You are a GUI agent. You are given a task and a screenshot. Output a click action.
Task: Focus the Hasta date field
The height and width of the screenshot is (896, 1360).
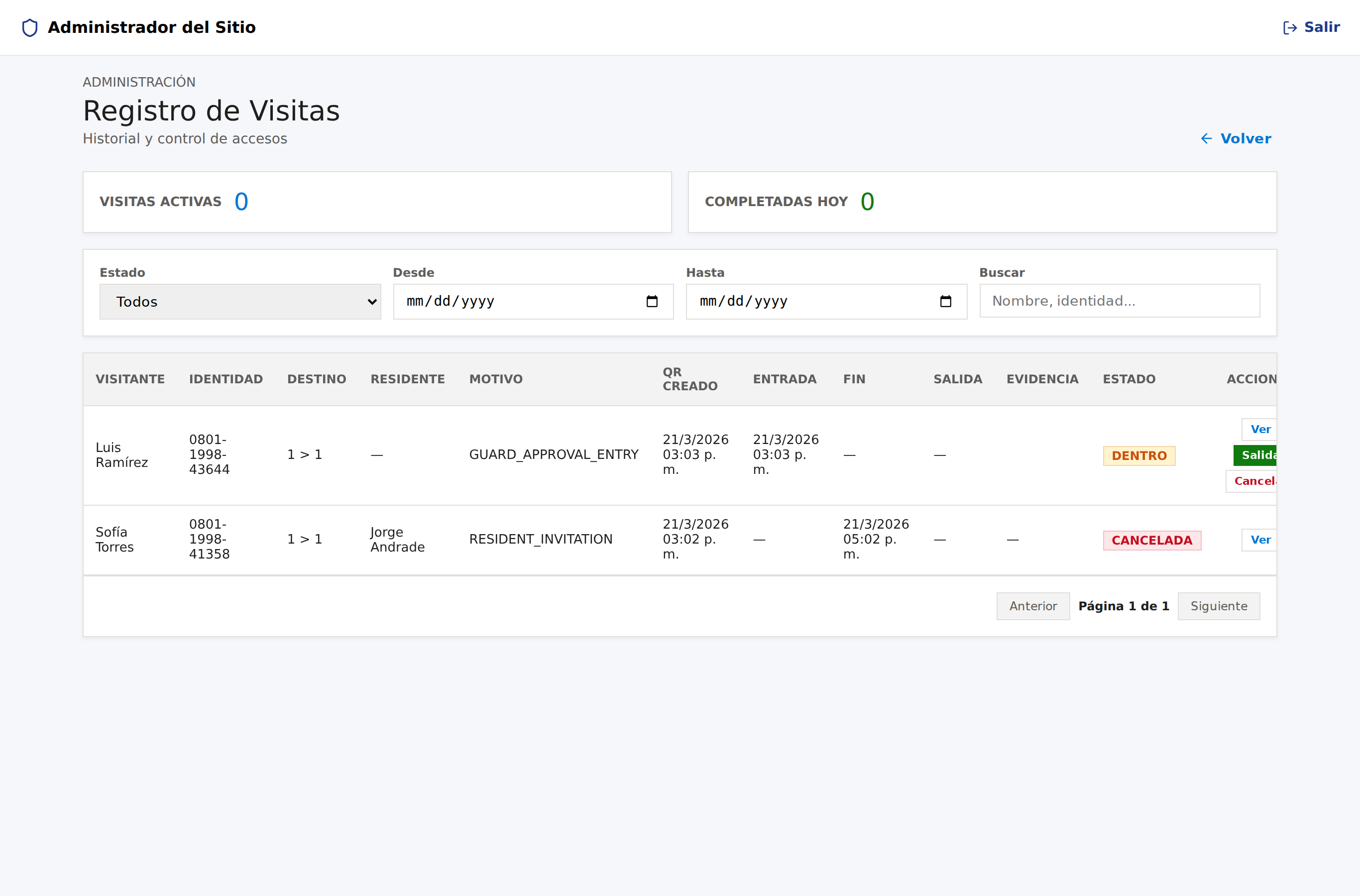click(x=826, y=302)
